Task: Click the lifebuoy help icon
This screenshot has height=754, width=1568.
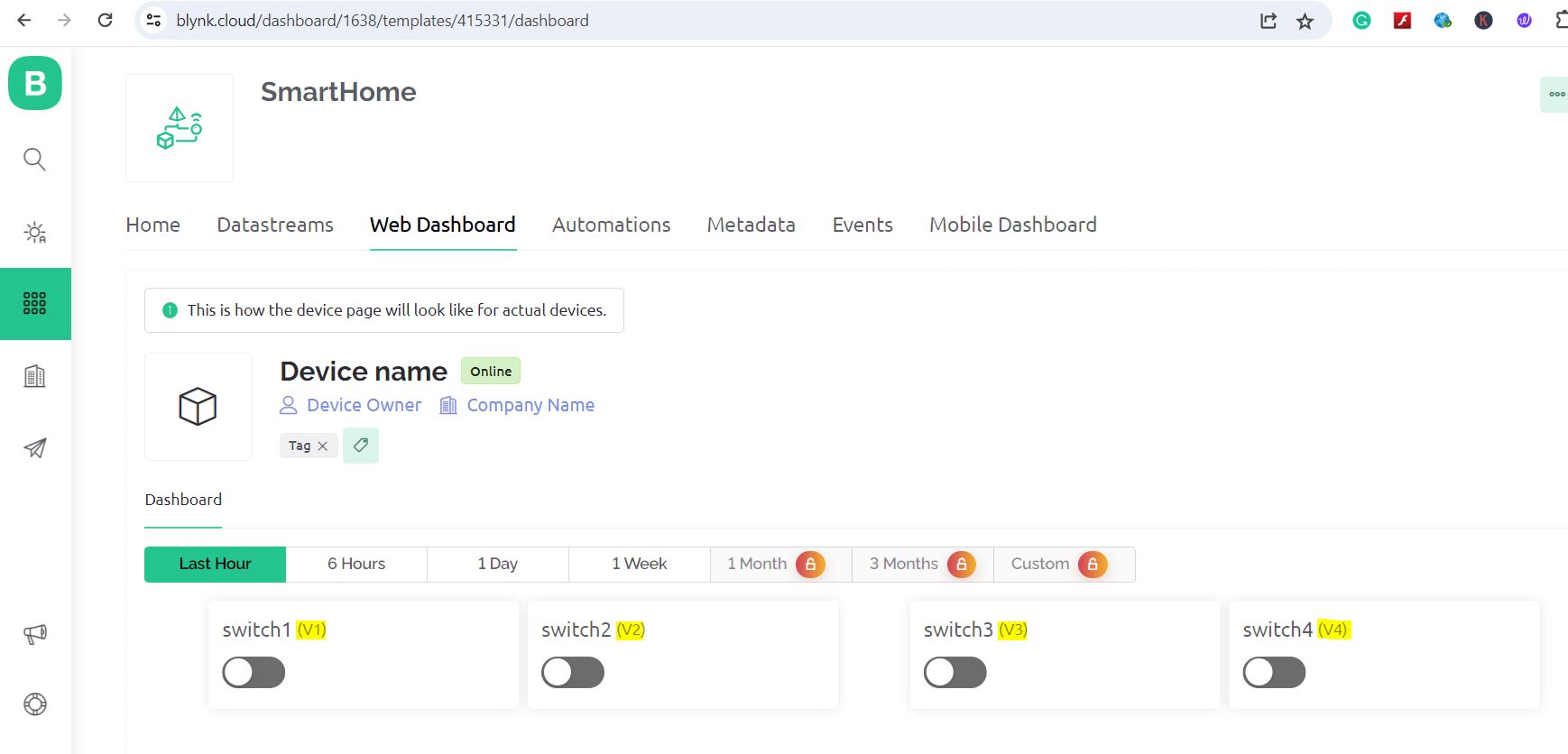Action: (34, 704)
